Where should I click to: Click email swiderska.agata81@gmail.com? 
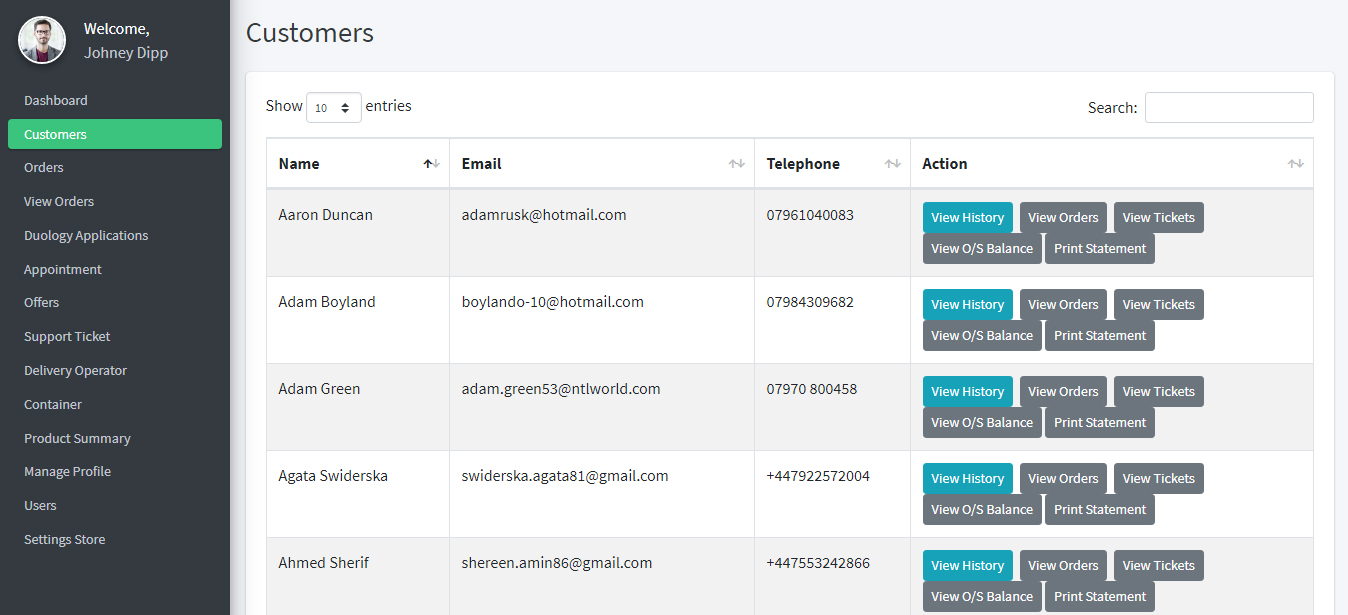pos(565,476)
